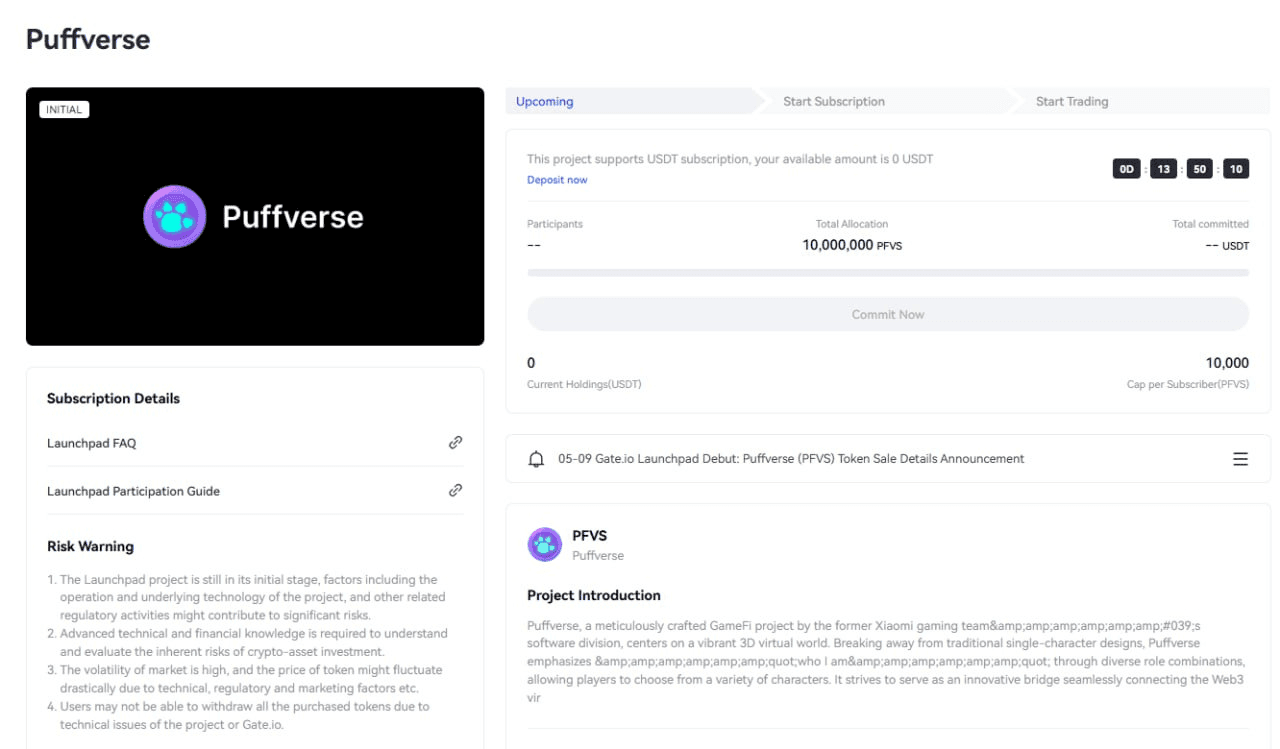Select the Upcoming stage tab
The image size is (1280, 749).
click(545, 101)
